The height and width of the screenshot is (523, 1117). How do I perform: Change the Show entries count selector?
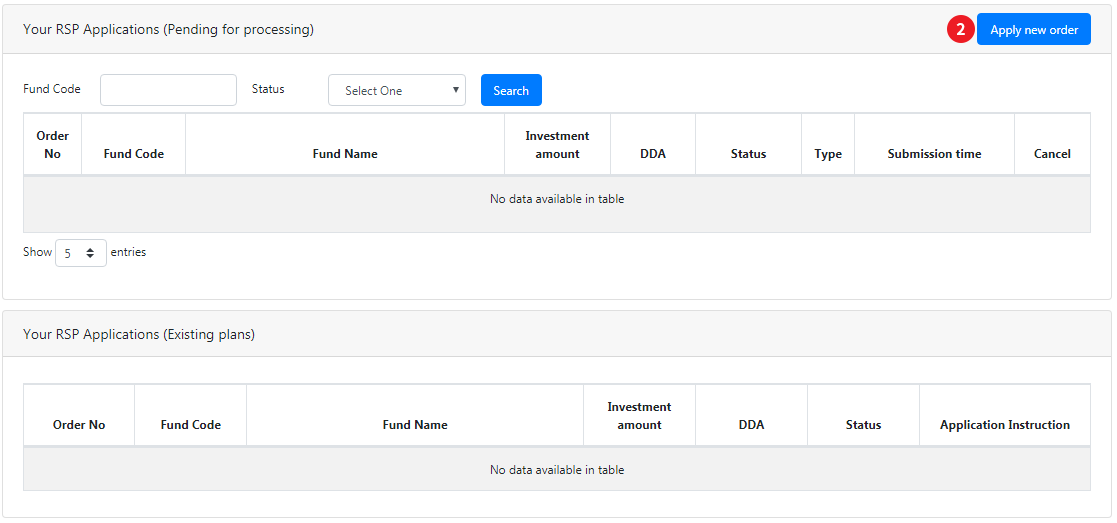tap(81, 253)
